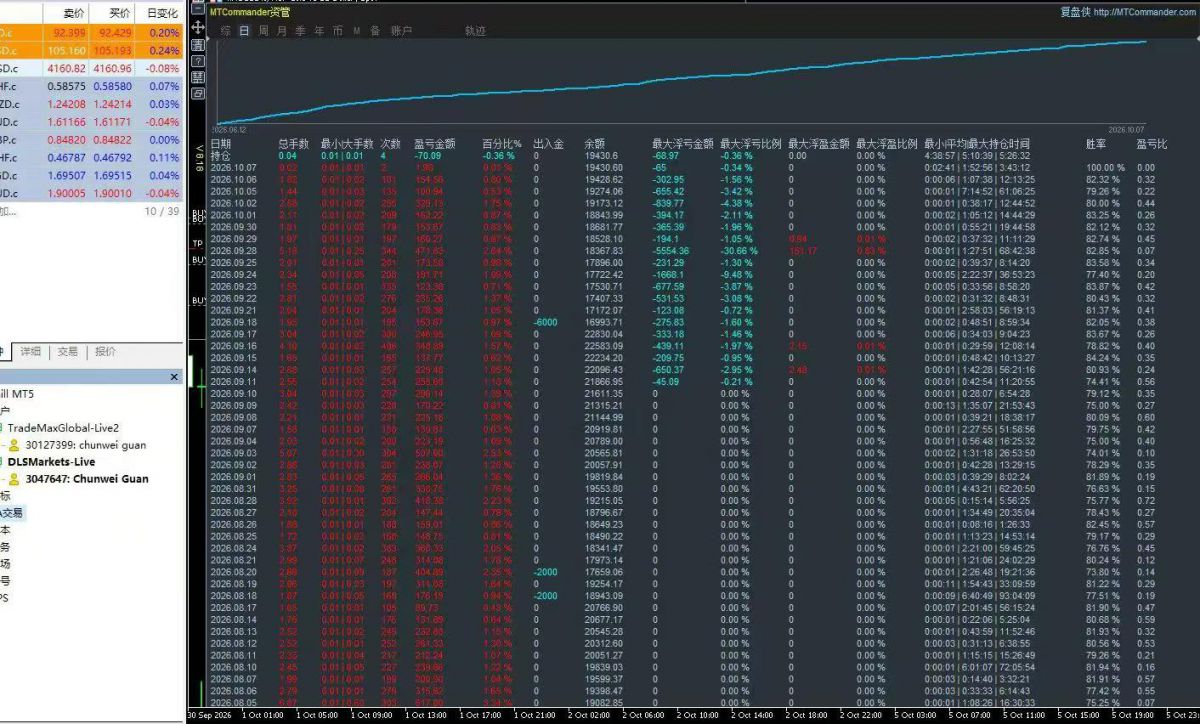The image size is (1200, 724).
Task: Open the 轨迹 track tab
Action: coord(475,31)
